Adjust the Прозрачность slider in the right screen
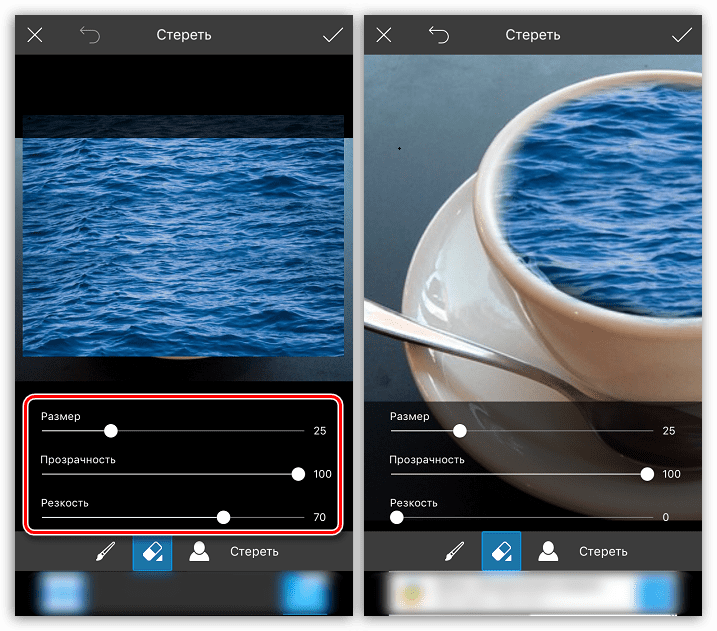This screenshot has height=631, width=717. pyautogui.click(x=647, y=474)
